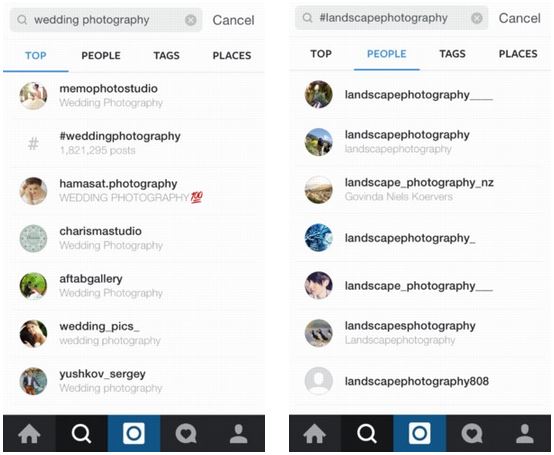Tap search magnifier icon in right screen's bottom bar
Screen dimensions: 554x455
tap(367, 433)
